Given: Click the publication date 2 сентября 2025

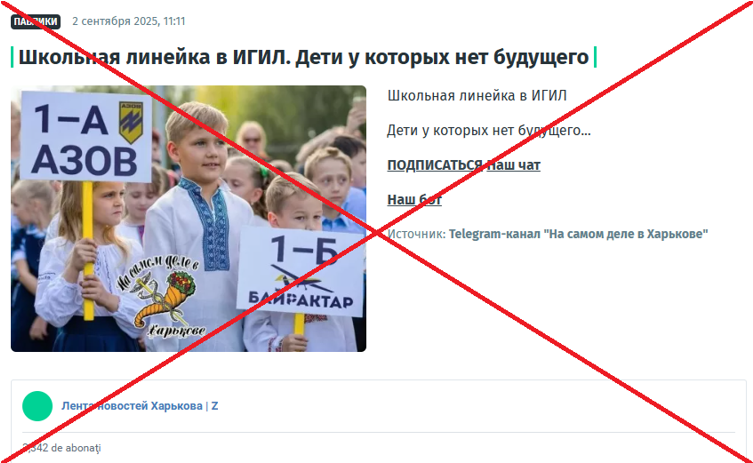Looking at the screenshot, I should [129, 22].
